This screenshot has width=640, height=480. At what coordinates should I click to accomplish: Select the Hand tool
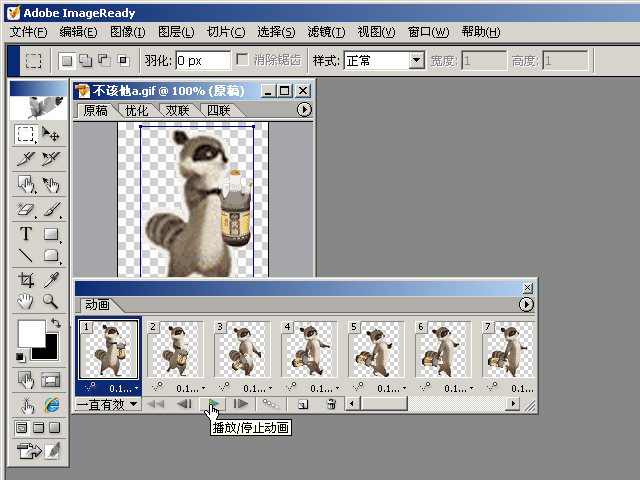pos(25,302)
